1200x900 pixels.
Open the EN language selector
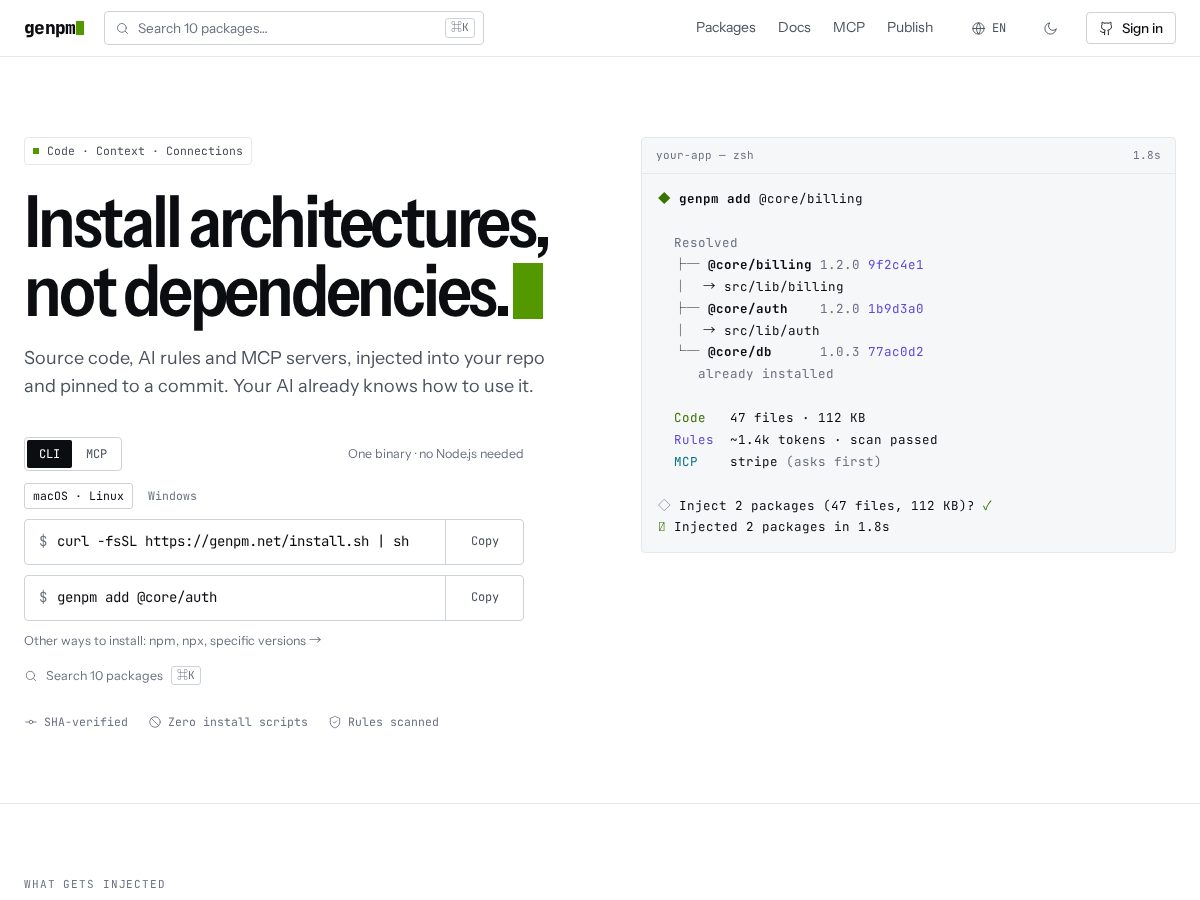(x=989, y=28)
